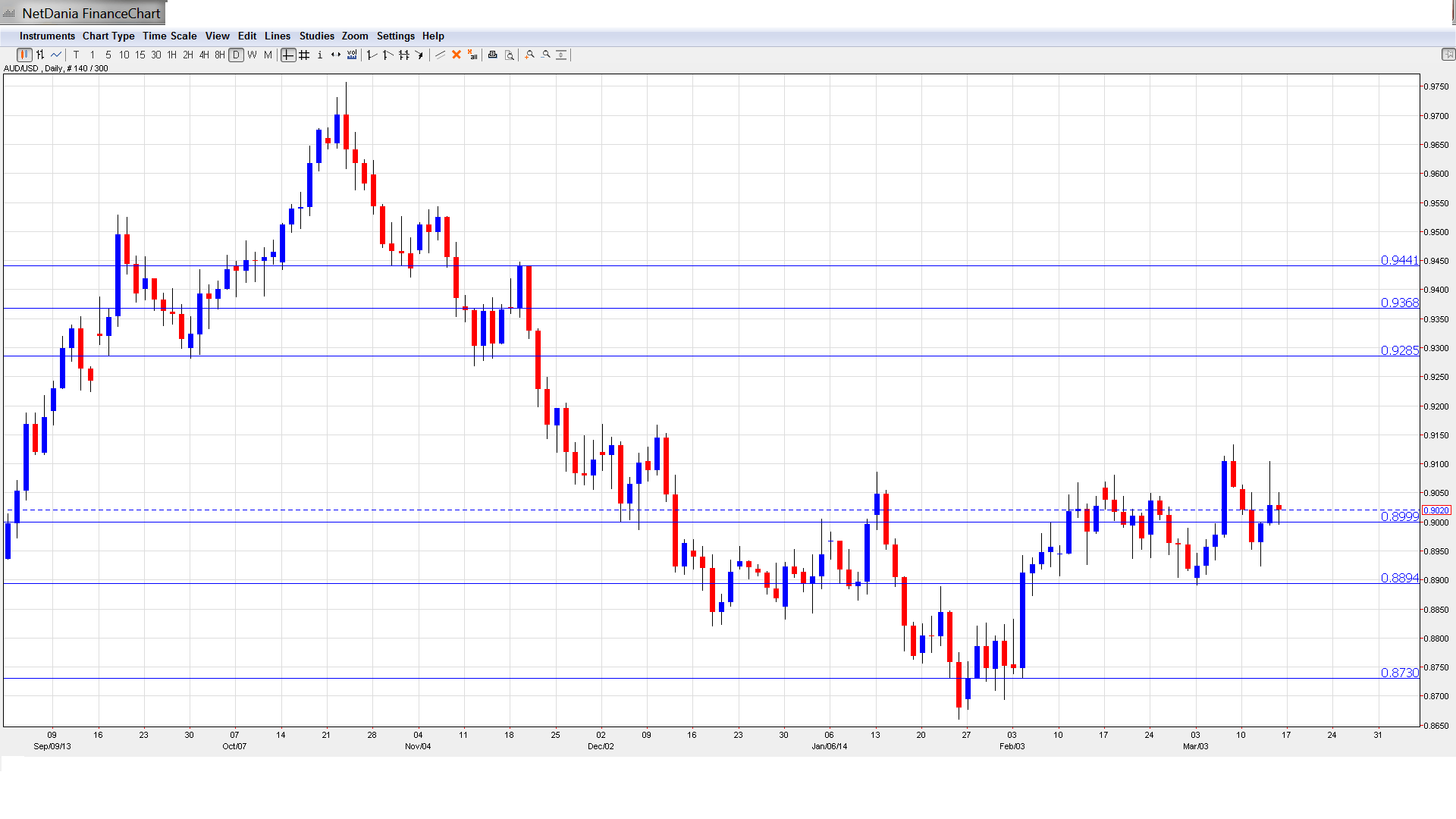Select the candlestick chart type icon

point(24,55)
